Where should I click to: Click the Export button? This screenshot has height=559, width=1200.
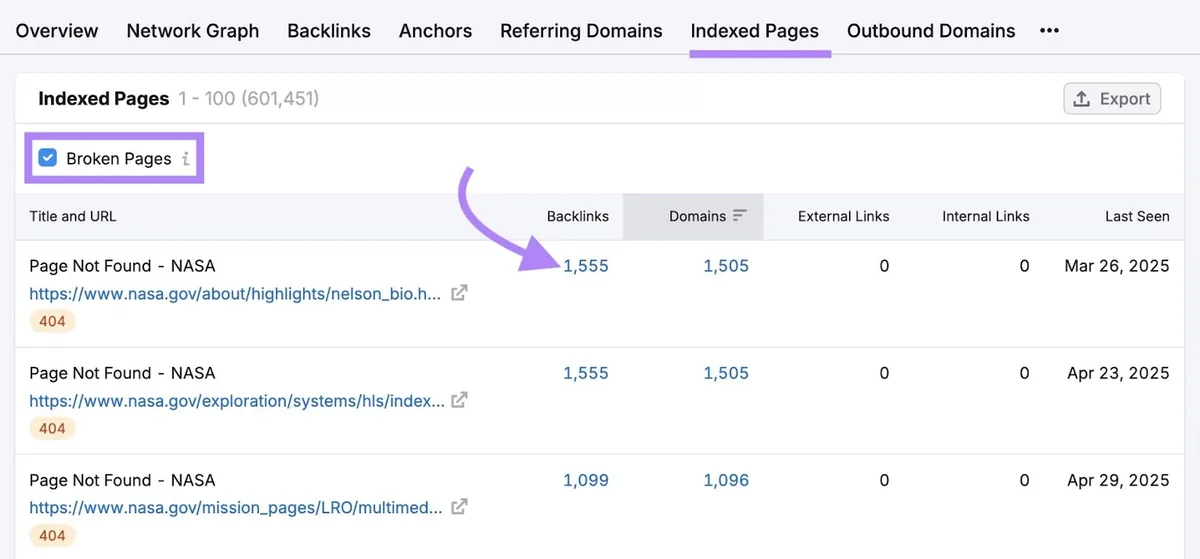1112,99
